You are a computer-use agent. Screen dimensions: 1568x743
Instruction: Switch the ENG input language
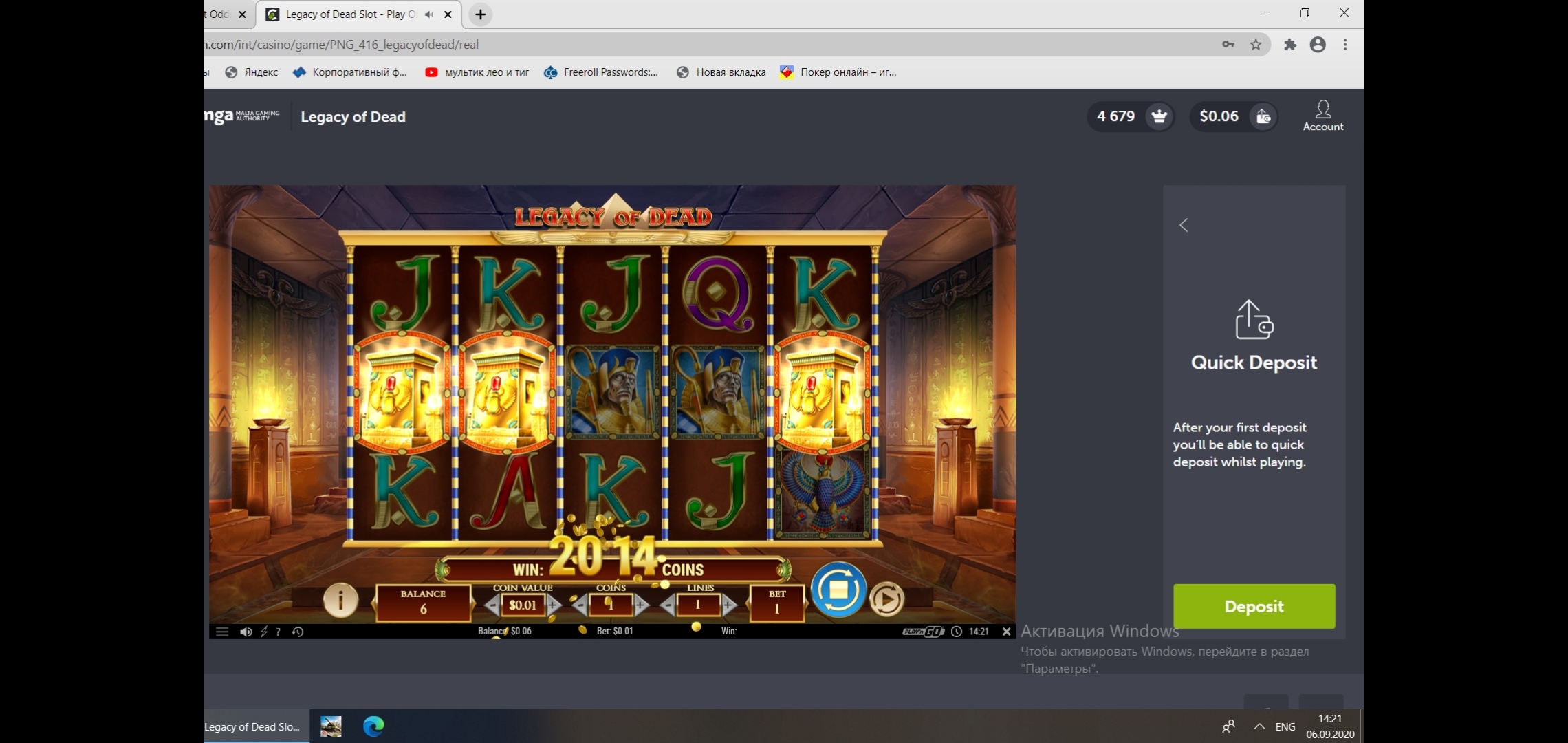pos(1285,726)
